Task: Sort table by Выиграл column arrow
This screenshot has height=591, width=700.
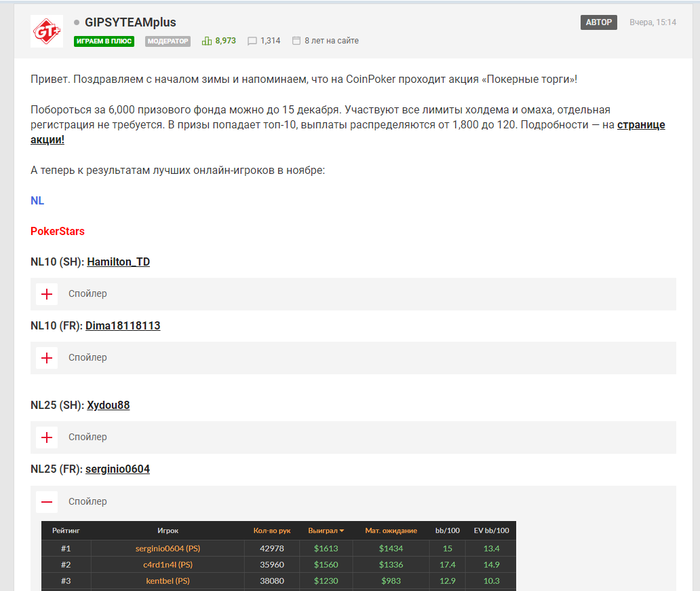Action: click(342, 531)
